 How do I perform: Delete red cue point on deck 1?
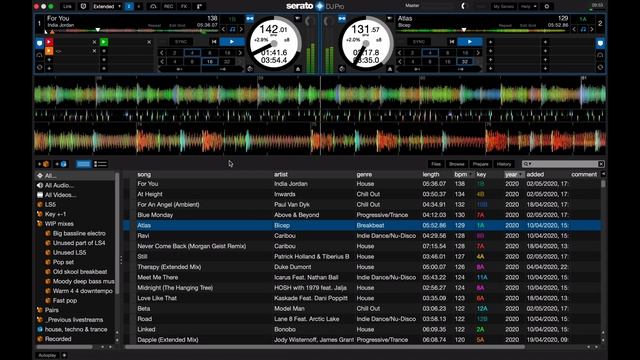pos(94,42)
